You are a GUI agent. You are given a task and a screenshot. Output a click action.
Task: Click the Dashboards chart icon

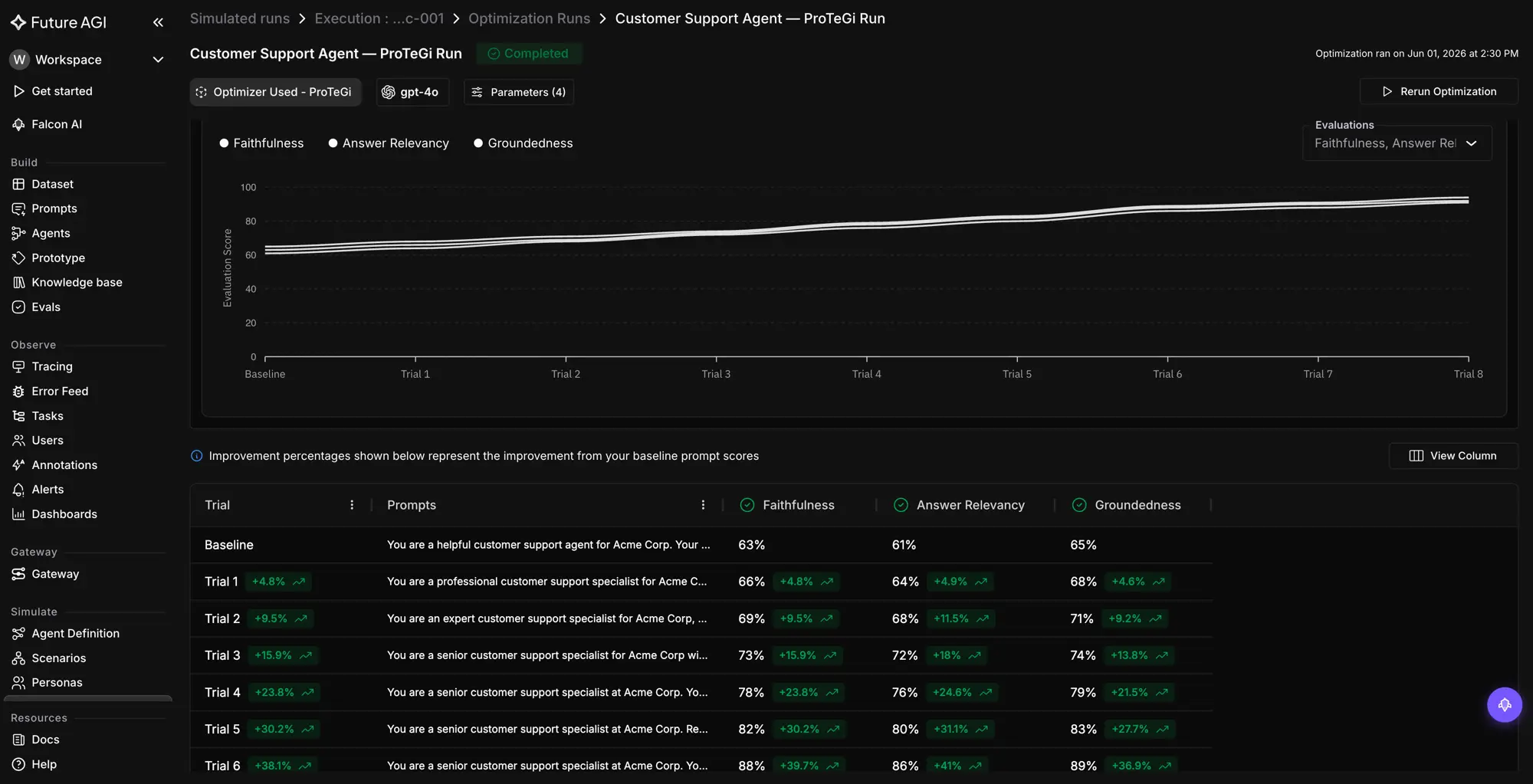tap(18, 514)
